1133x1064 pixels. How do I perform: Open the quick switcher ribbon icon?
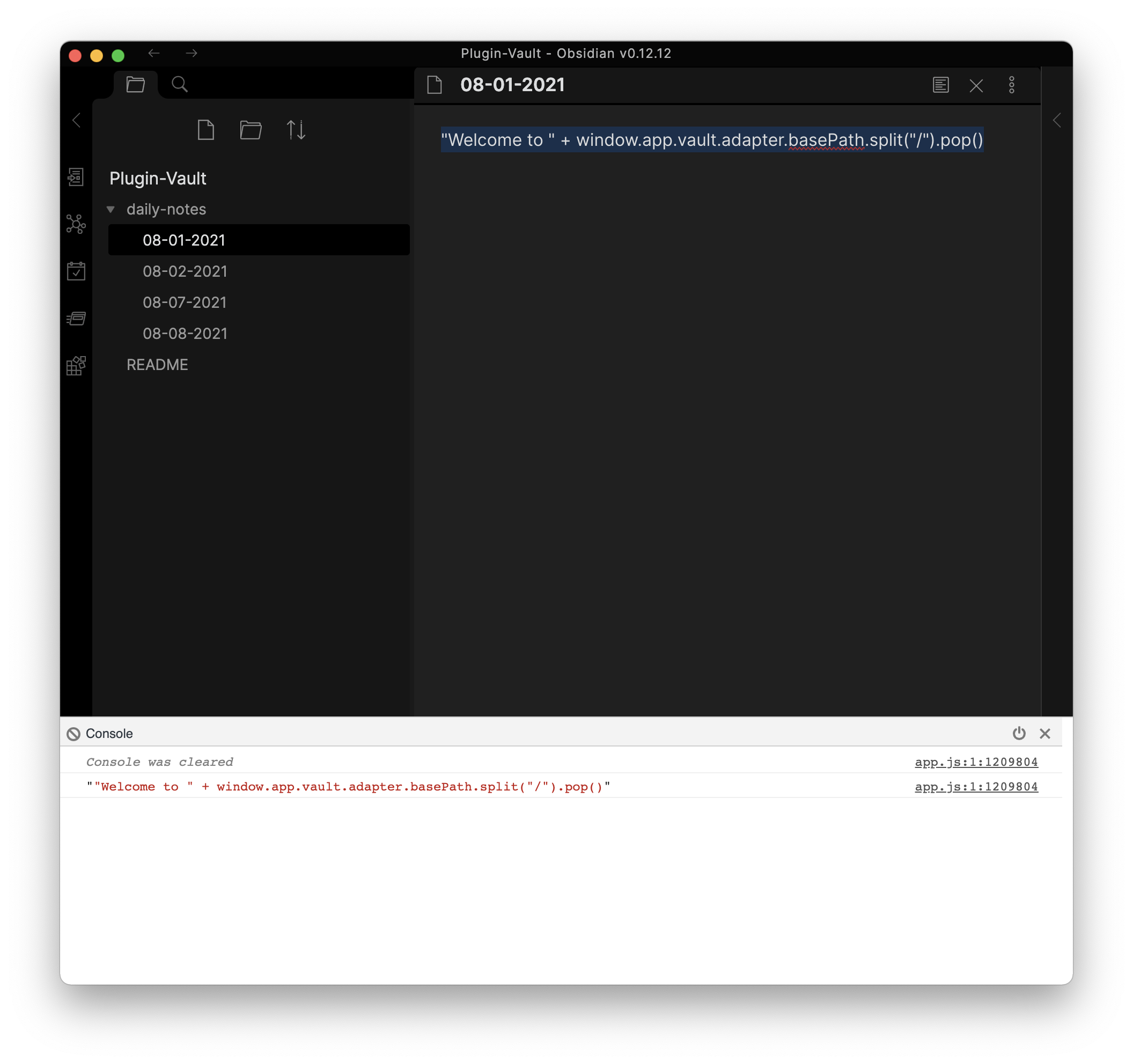(x=76, y=177)
